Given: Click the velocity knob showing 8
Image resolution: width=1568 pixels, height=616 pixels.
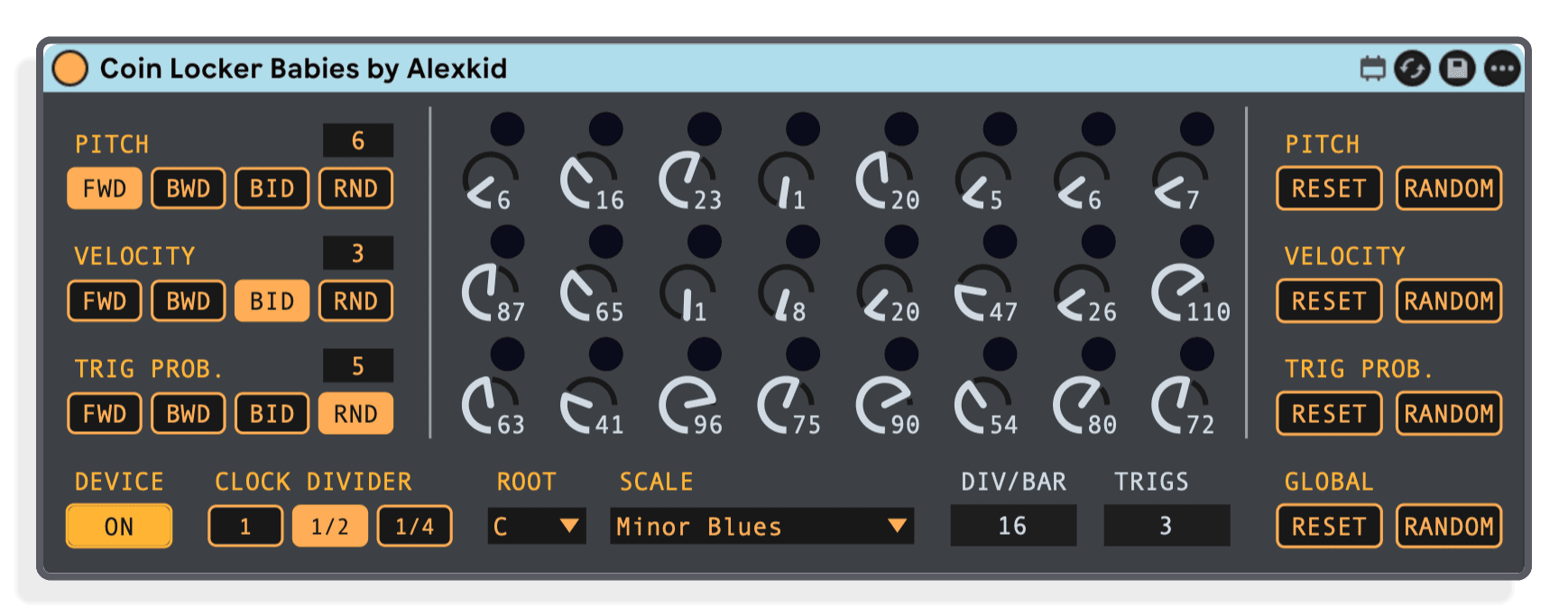Looking at the screenshot, I should coord(786,293).
